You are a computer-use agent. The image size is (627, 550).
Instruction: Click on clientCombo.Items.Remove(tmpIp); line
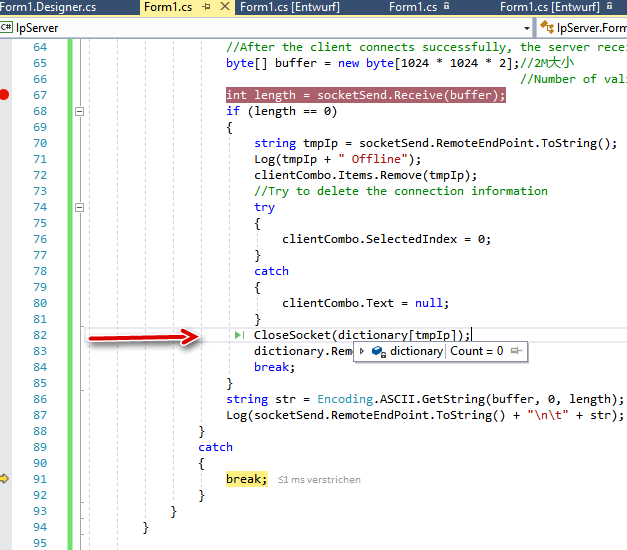point(365,175)
